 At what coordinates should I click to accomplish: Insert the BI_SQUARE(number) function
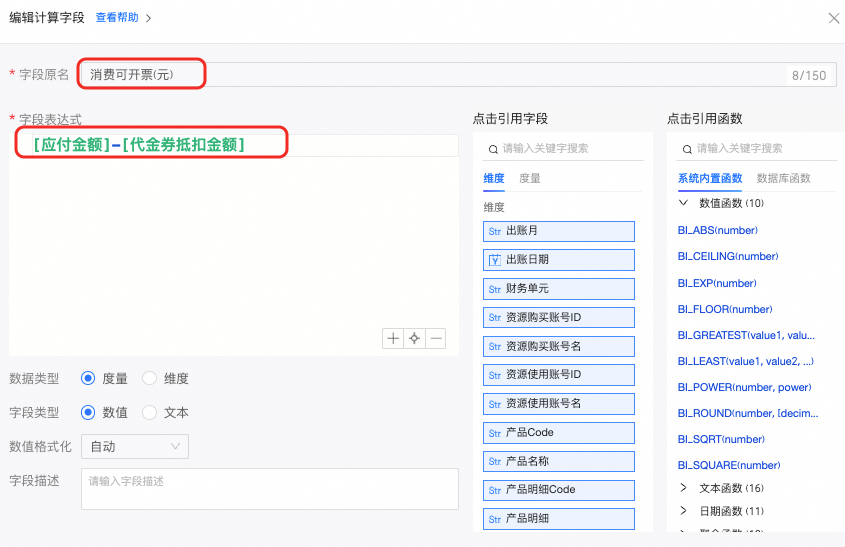point(729,465)
